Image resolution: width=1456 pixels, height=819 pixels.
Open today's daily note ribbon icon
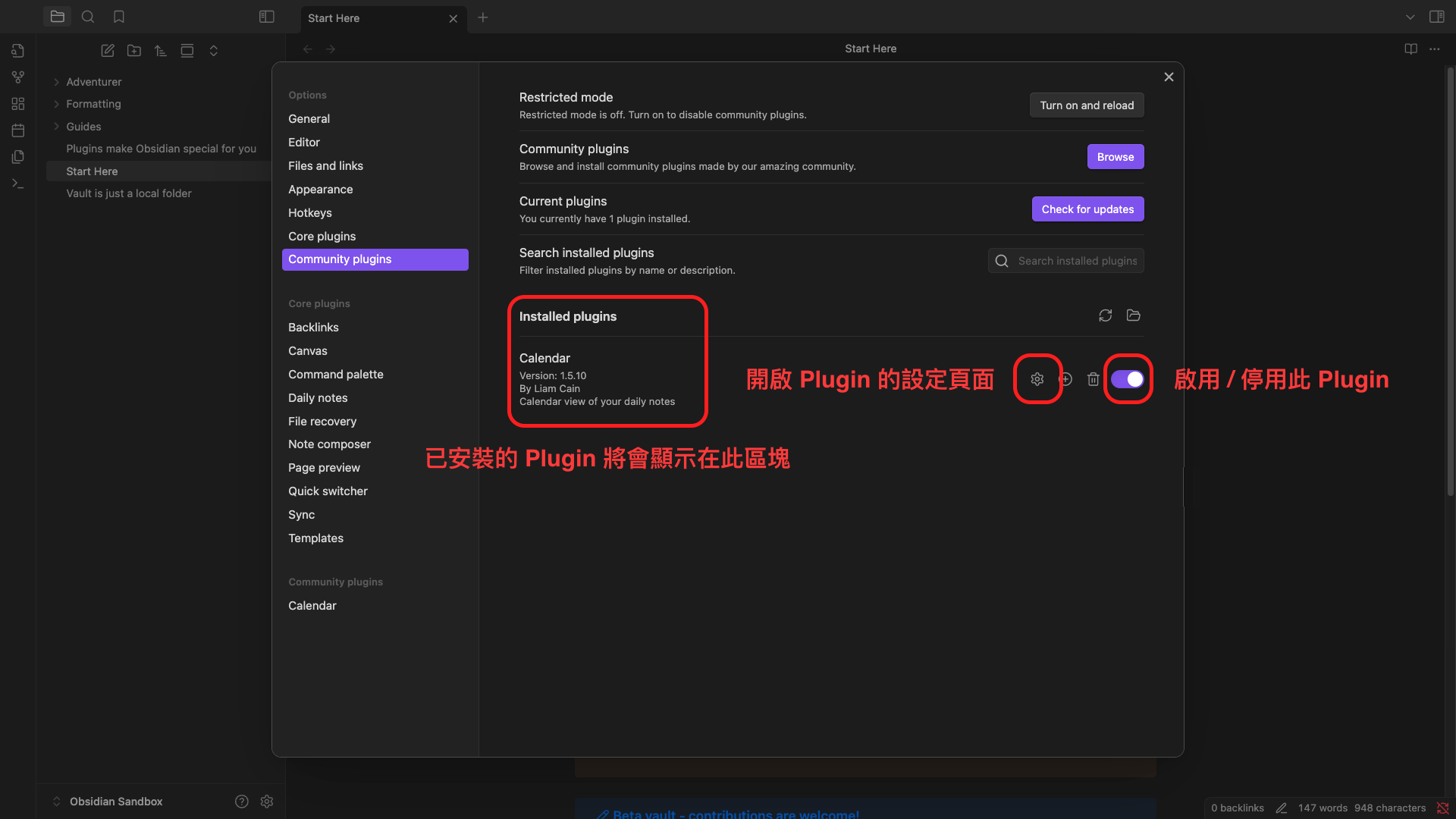tap(18, 130)
